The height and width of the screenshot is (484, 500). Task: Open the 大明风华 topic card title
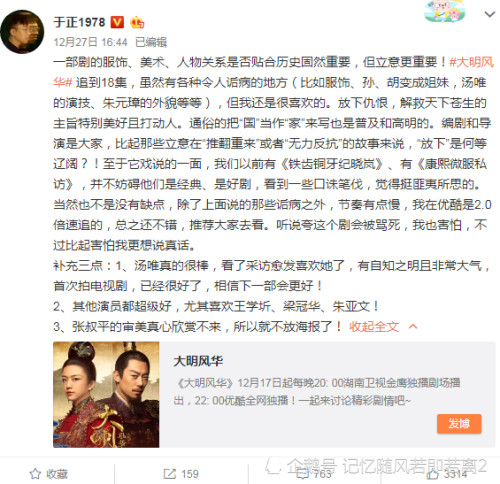pos(198,361)
